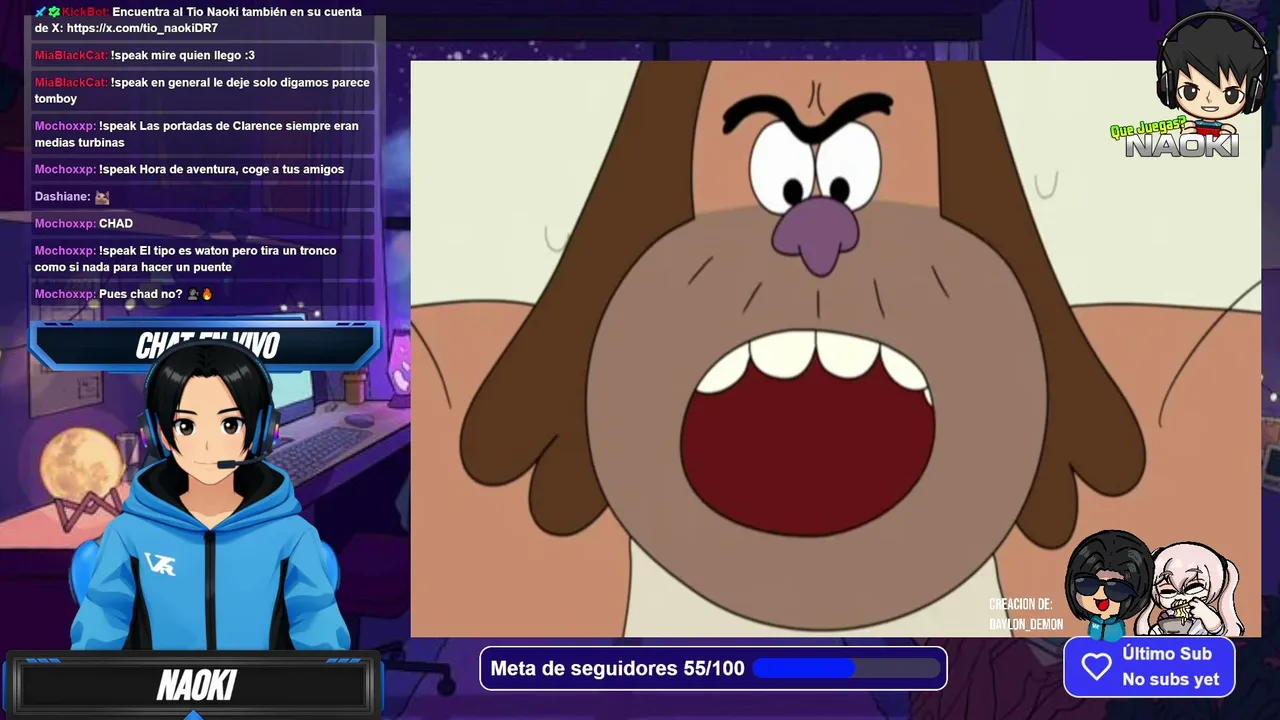Screen dimensions: 1280x720
Task: Click Mochoxxp's name on the 'Hora de aventura' message
Action: pos(65,169)
